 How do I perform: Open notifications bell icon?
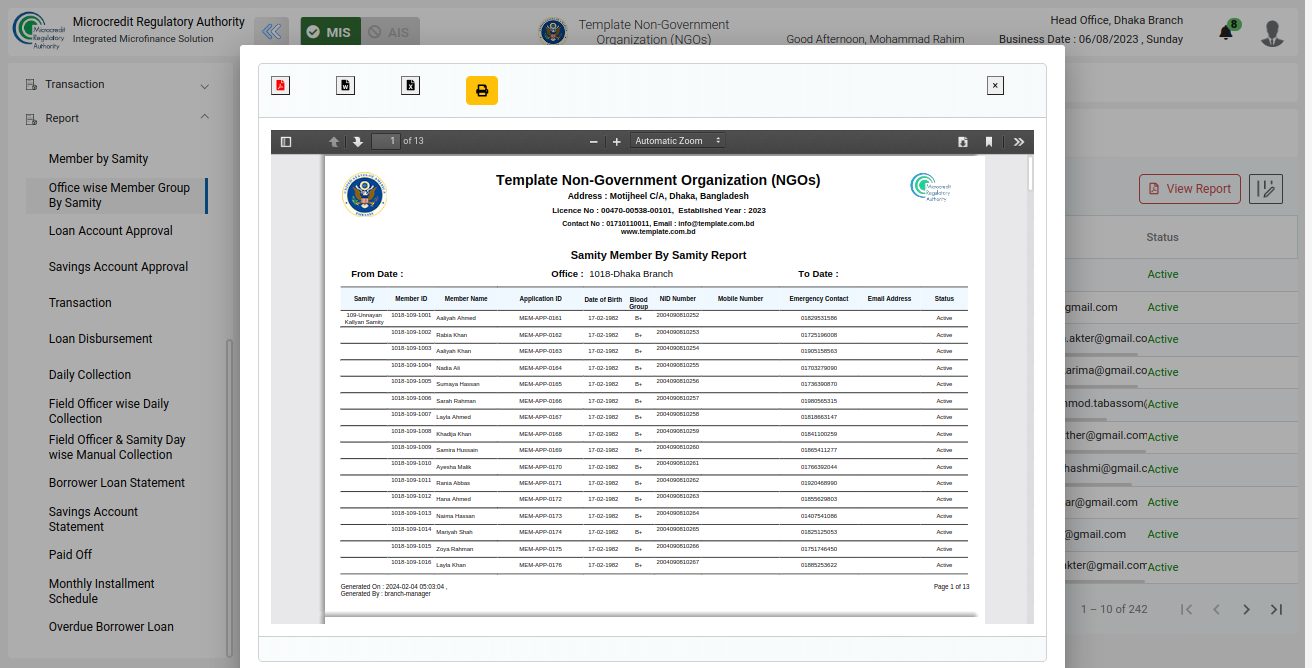[x=1226, y=33]
